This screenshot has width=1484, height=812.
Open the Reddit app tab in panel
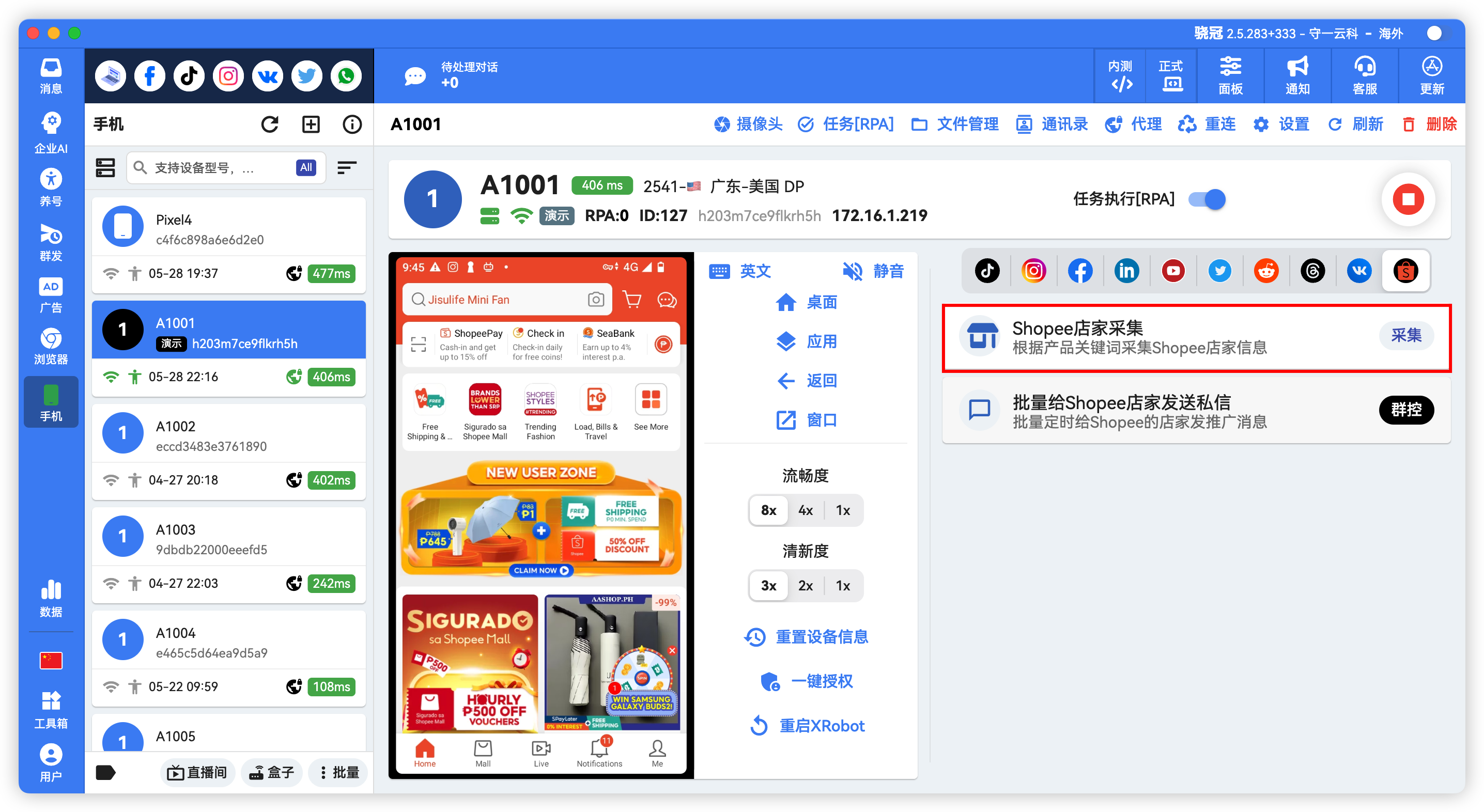tap(1266, 271)
